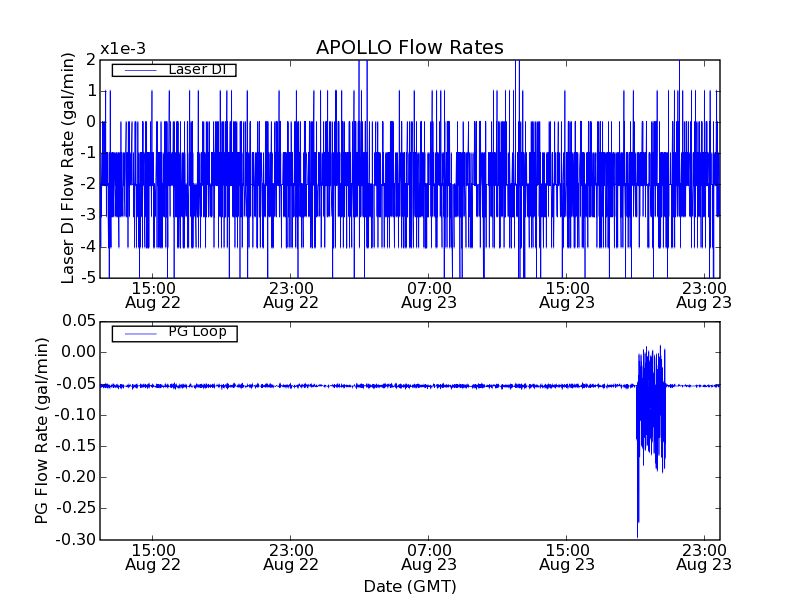
Task: Click top plot 07:00 Aug 23 tick label
Action: pyautogui.click(x=429, y=294)
